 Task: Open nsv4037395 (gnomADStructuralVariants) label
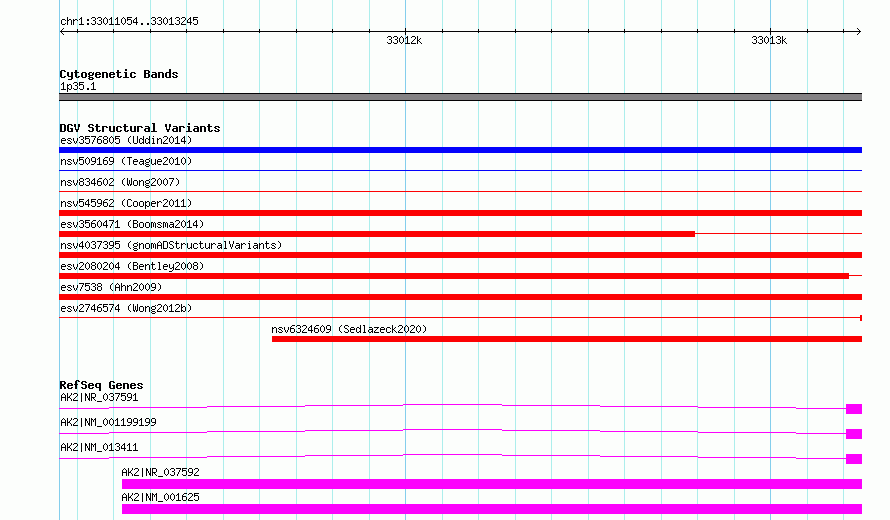pos(171,245)
